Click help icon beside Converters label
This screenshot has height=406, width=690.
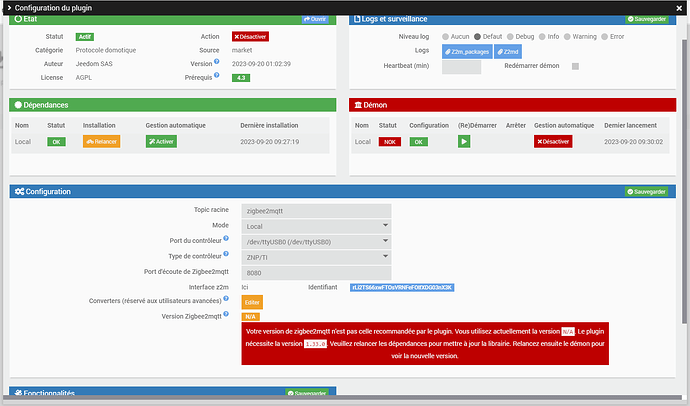[226, 298]
